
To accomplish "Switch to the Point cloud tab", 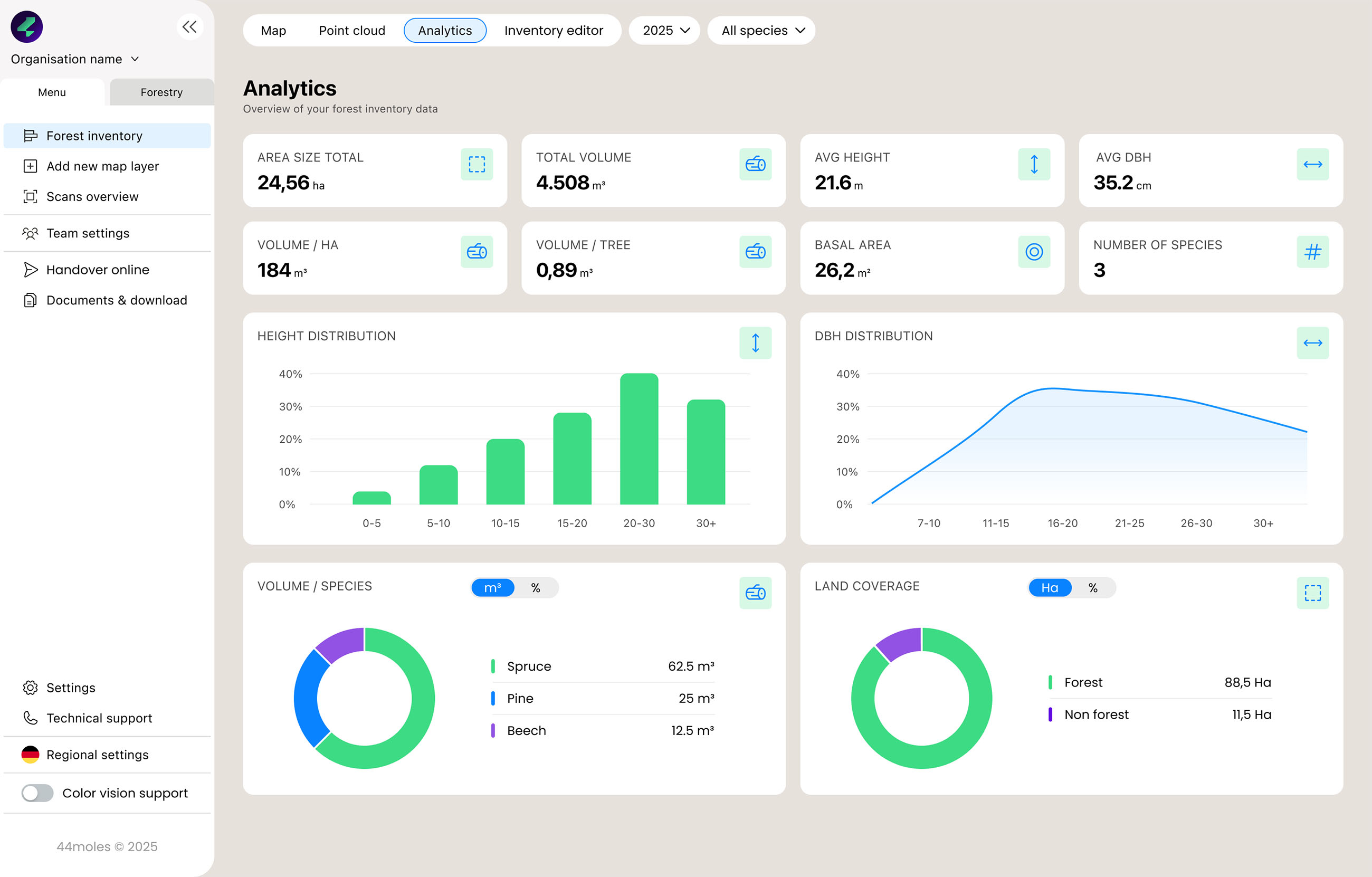I will point(351,30).
